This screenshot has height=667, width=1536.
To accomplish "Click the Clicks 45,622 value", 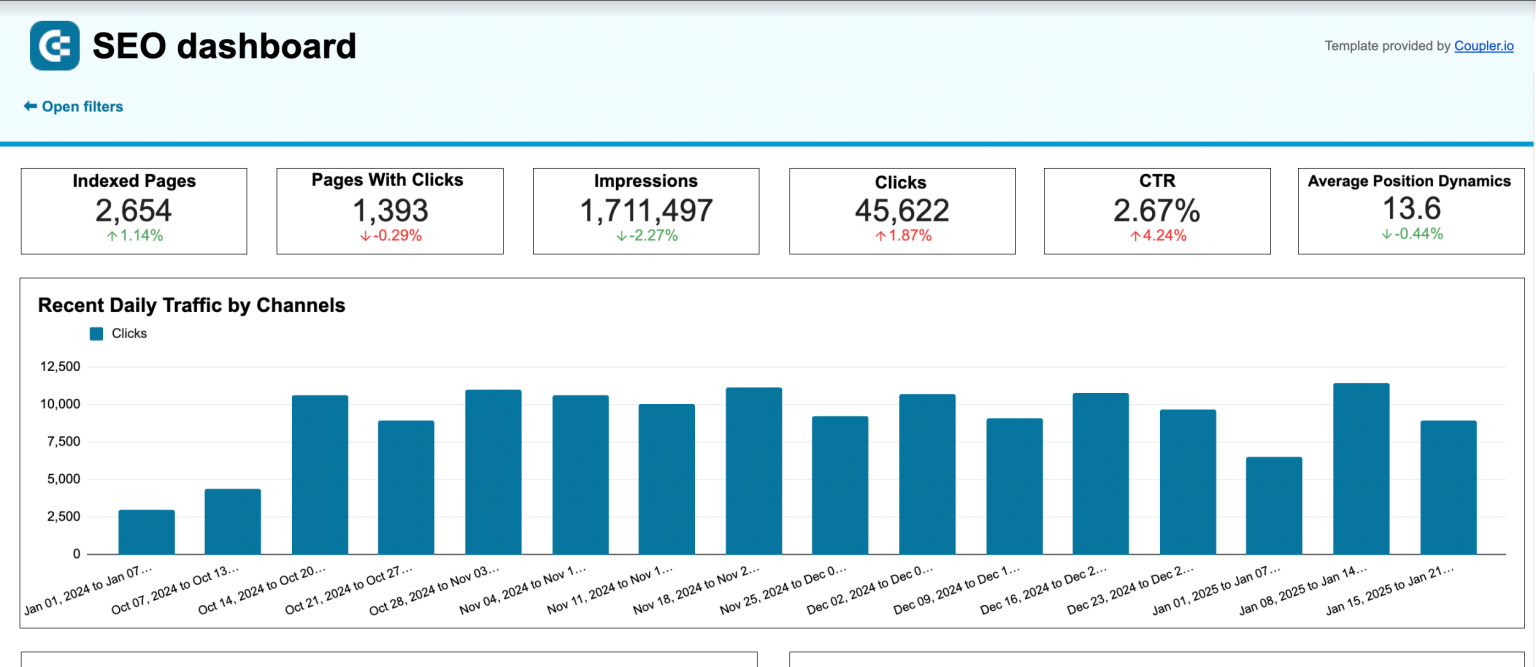I will (x=900, y=211).
